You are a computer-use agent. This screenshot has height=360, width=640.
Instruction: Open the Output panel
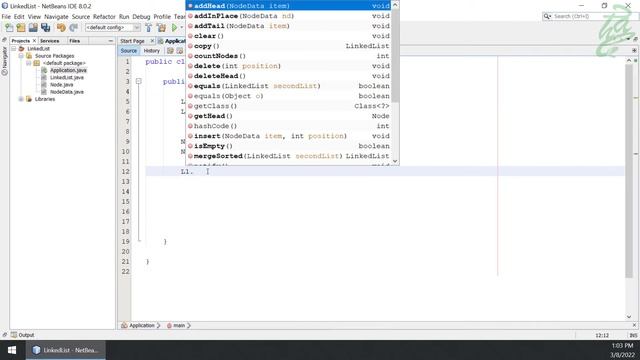[22, 335]
